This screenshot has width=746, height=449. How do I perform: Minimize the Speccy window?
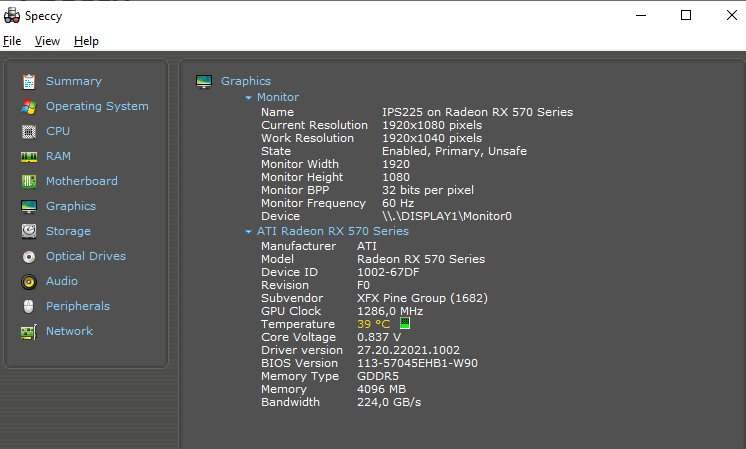click(641, 15)
